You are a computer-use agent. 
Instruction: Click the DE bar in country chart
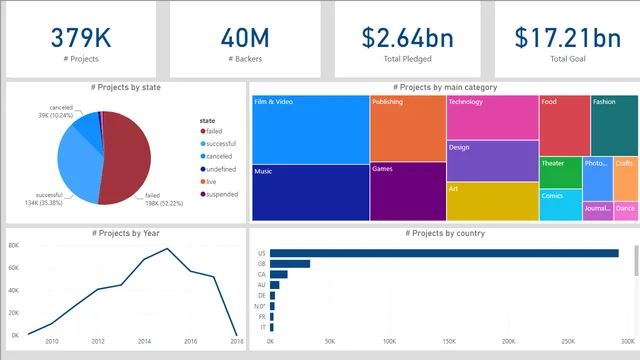click(272, 296)
